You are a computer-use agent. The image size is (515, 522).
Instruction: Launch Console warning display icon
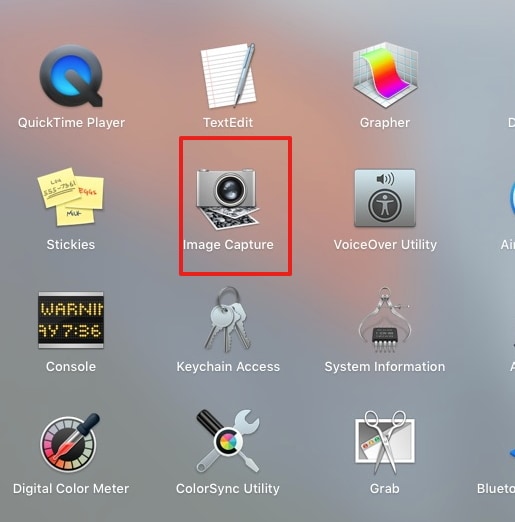click(x=71, y=320)
